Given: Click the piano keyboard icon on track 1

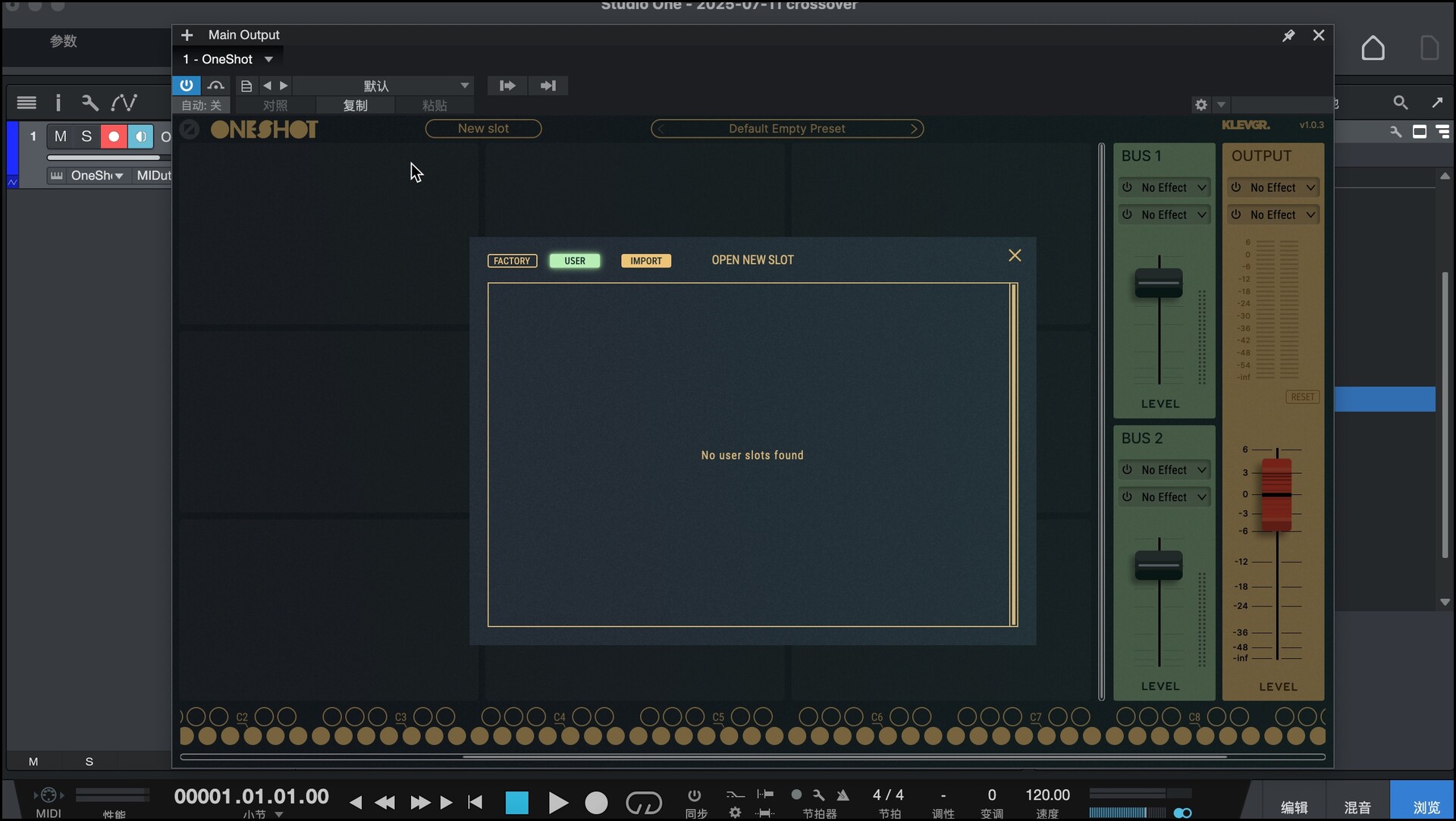Looking at the screenshot, I should point(57,176).
